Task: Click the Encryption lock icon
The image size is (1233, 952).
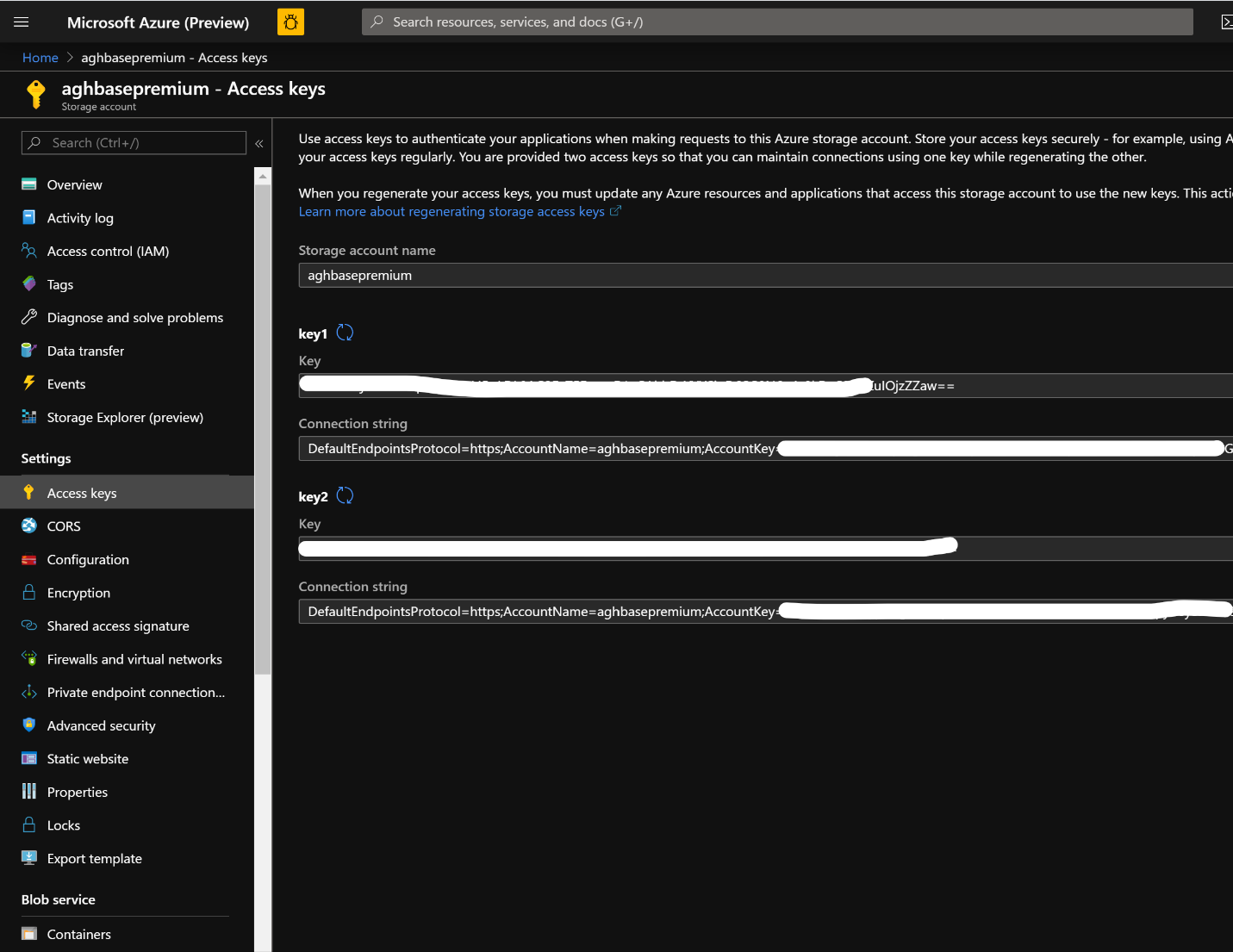Action: [29, 592]
